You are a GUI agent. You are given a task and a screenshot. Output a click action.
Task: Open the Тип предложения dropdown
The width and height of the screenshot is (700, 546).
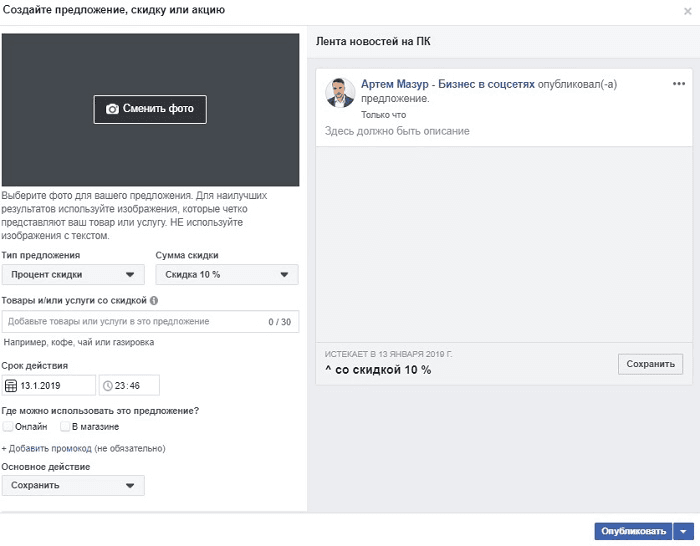tap(73, 275)
